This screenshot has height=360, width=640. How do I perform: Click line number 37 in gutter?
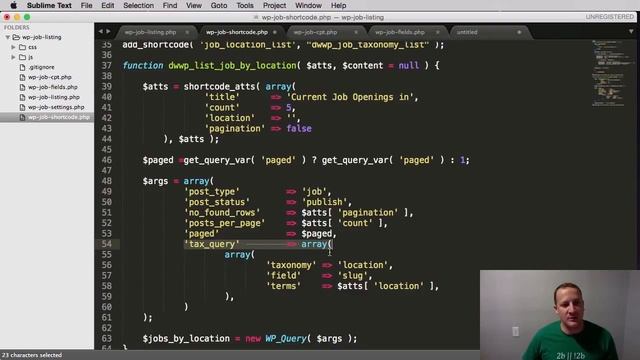pyautogui.click(x=107, y=66)
